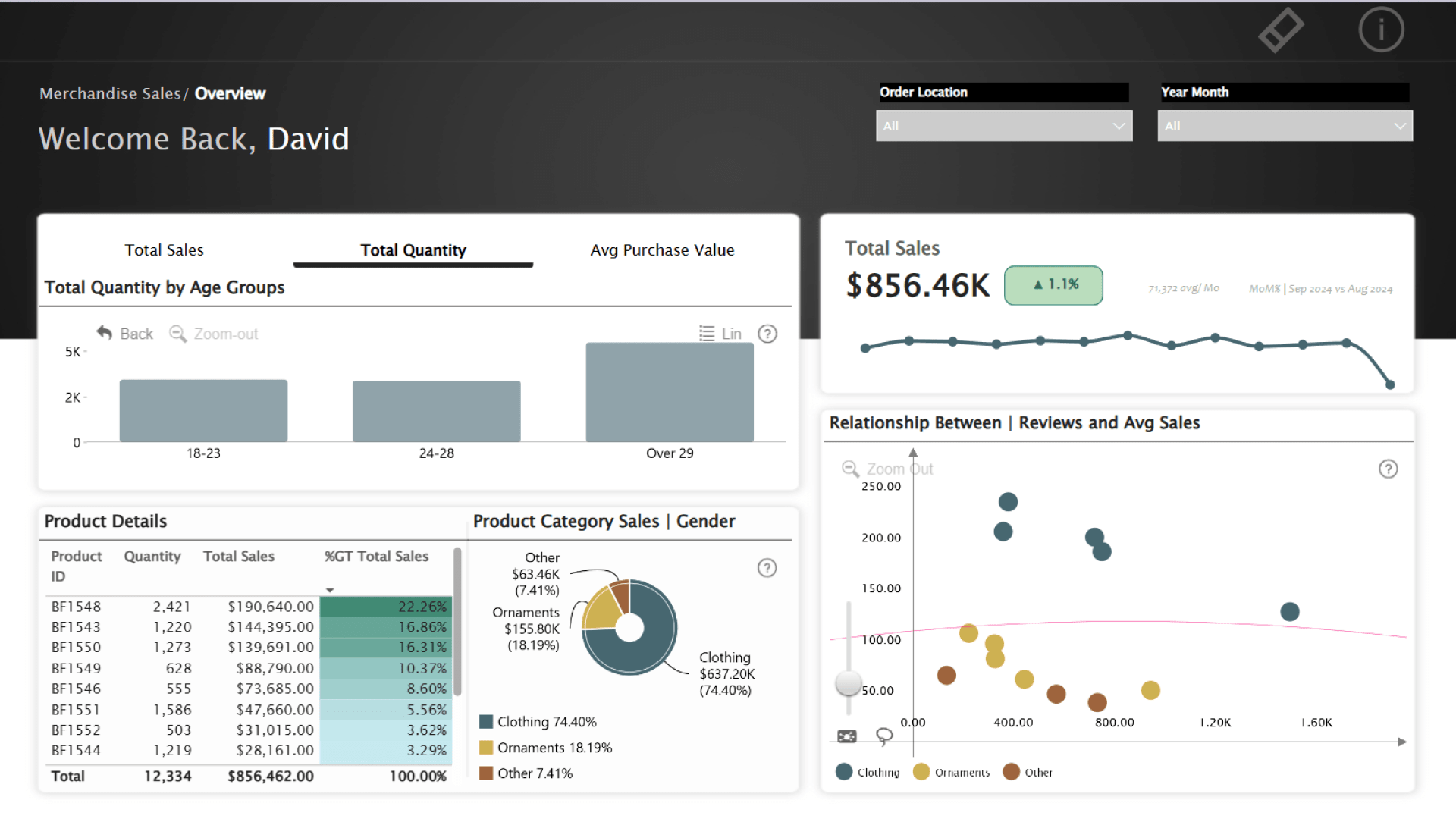Viewport: 1456px width, 819px height.
Task: Sort by the Total Sales column header
Action: pos(239,556)
